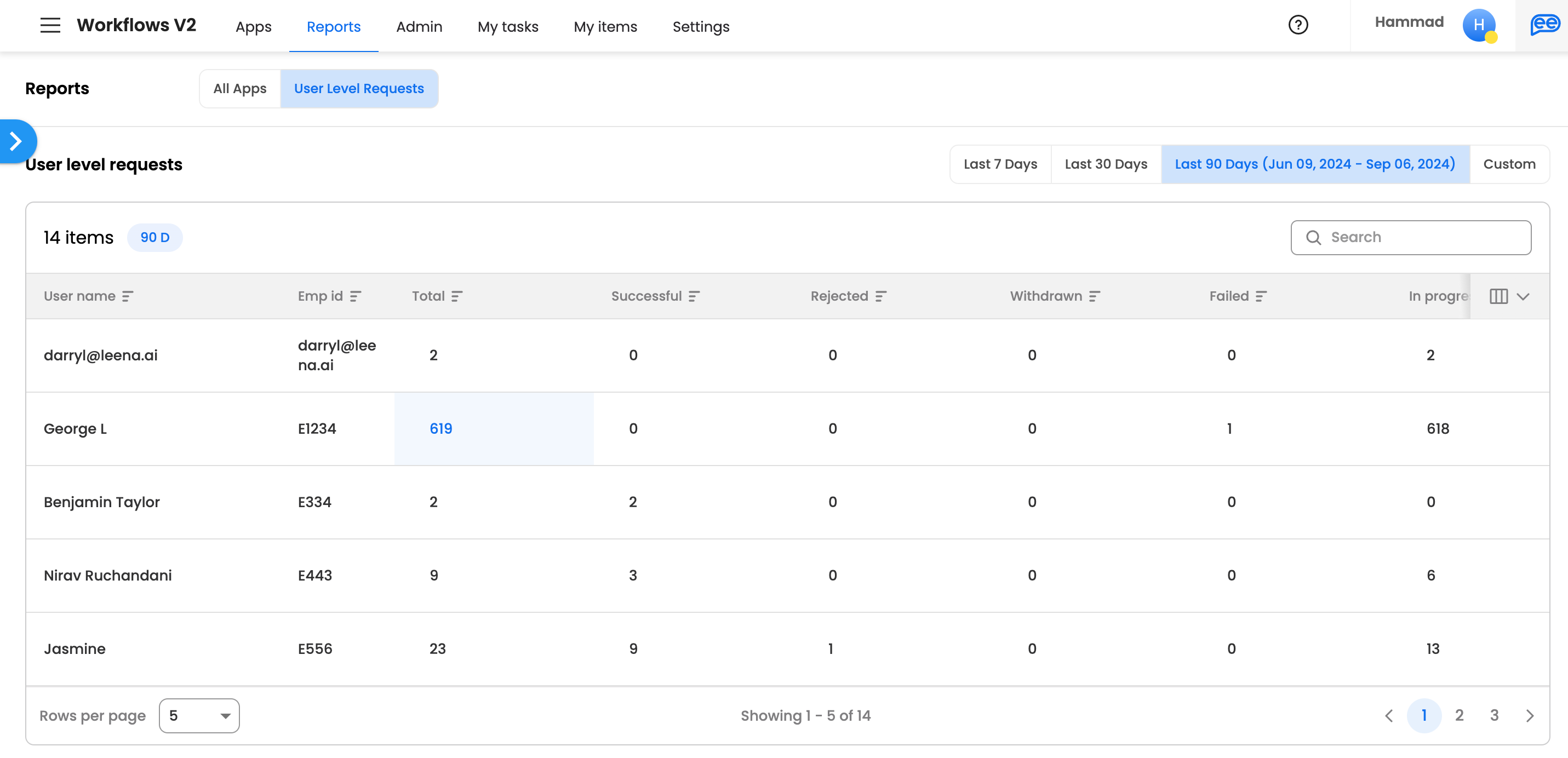The image size is (1568, 758).
Task: Select Last 30 Days range
Action: coord(1106,164)
